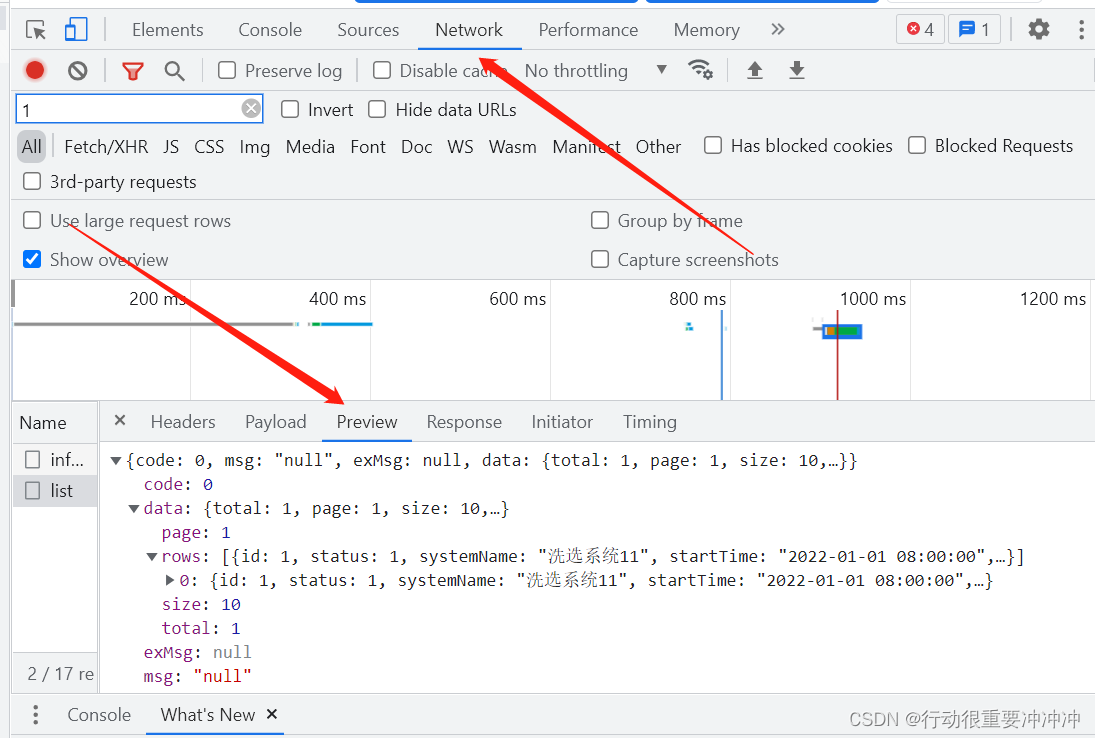The height and width of the screenshot is (738, 1095).
Task: Open the Initiator tab
Action: tap(562, 422)
